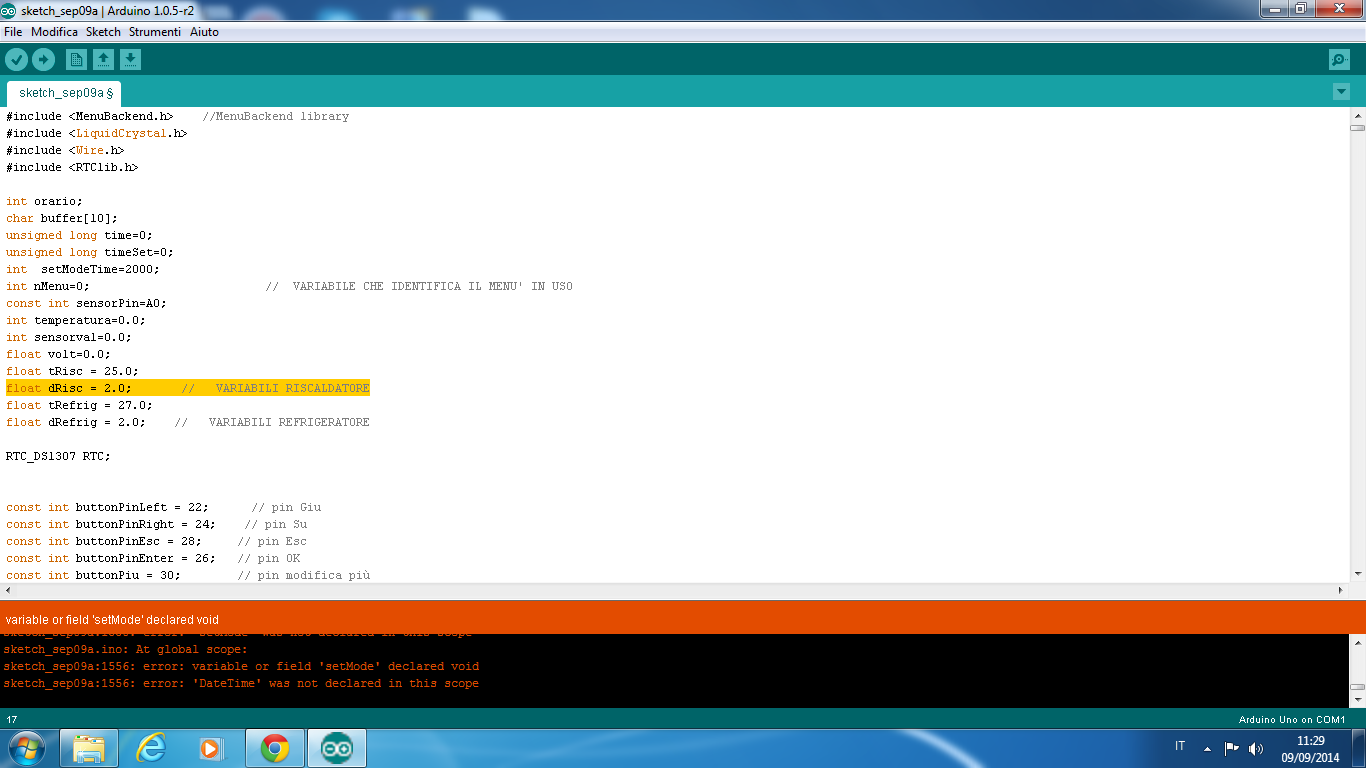
Task: Open the Strumenti menu
Action: tap(155, 32)
